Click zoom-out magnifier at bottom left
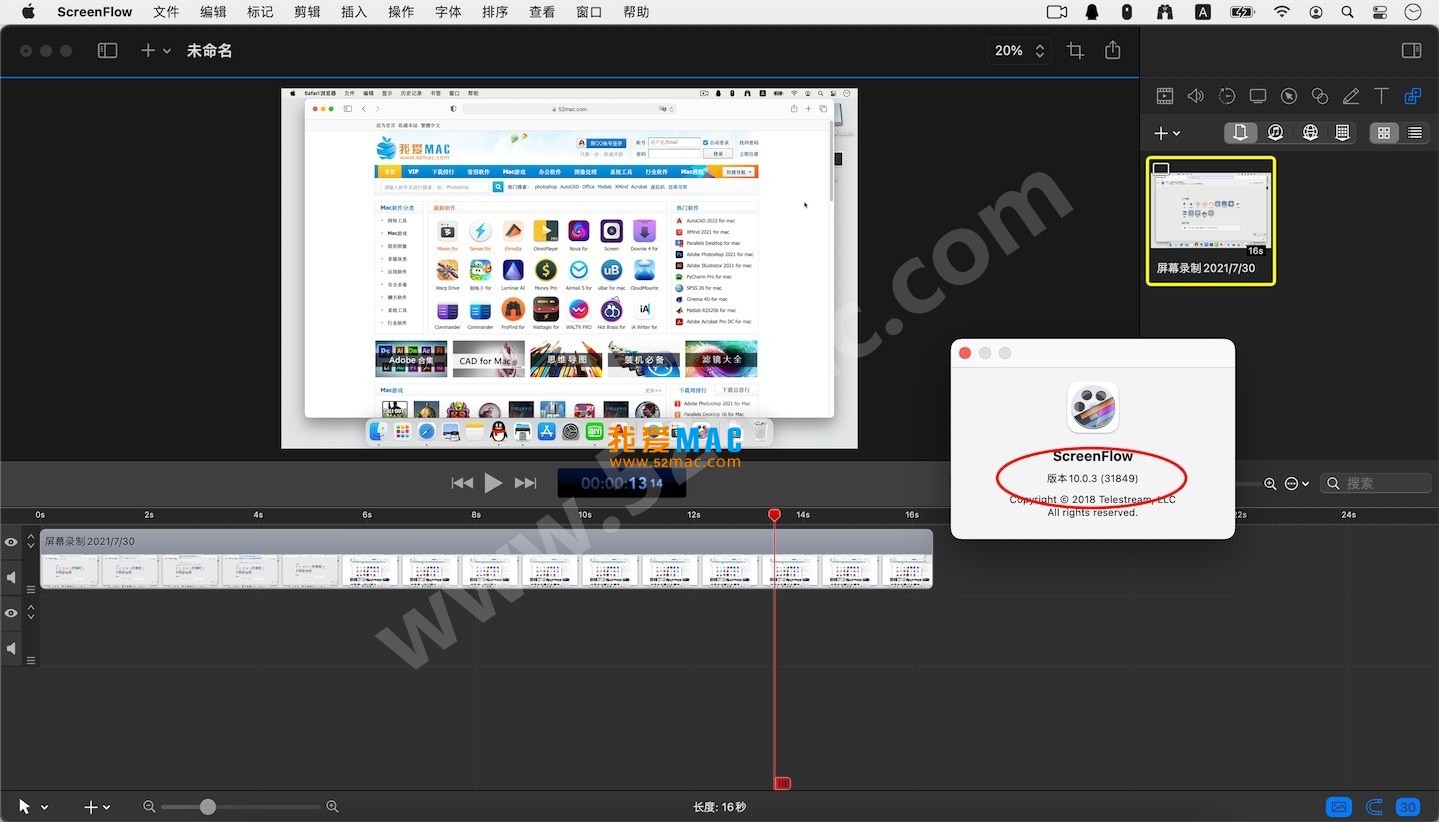Viewport: 1439px width, 822px height. click(149, 806)
